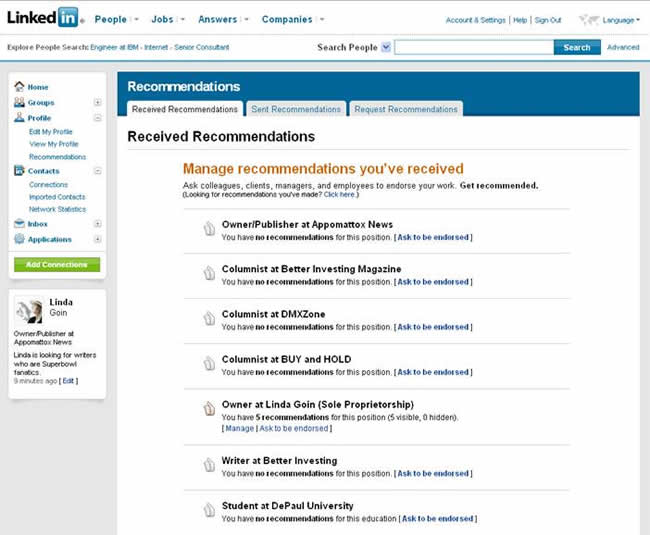Ask to be endorsed for Linda Goin Sole Proprietorship

coord(293,428)
